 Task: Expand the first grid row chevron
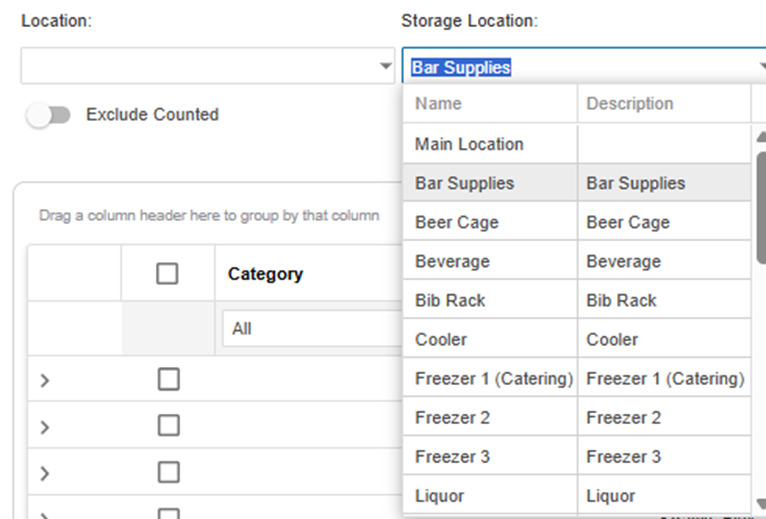(x=45, y=380)
